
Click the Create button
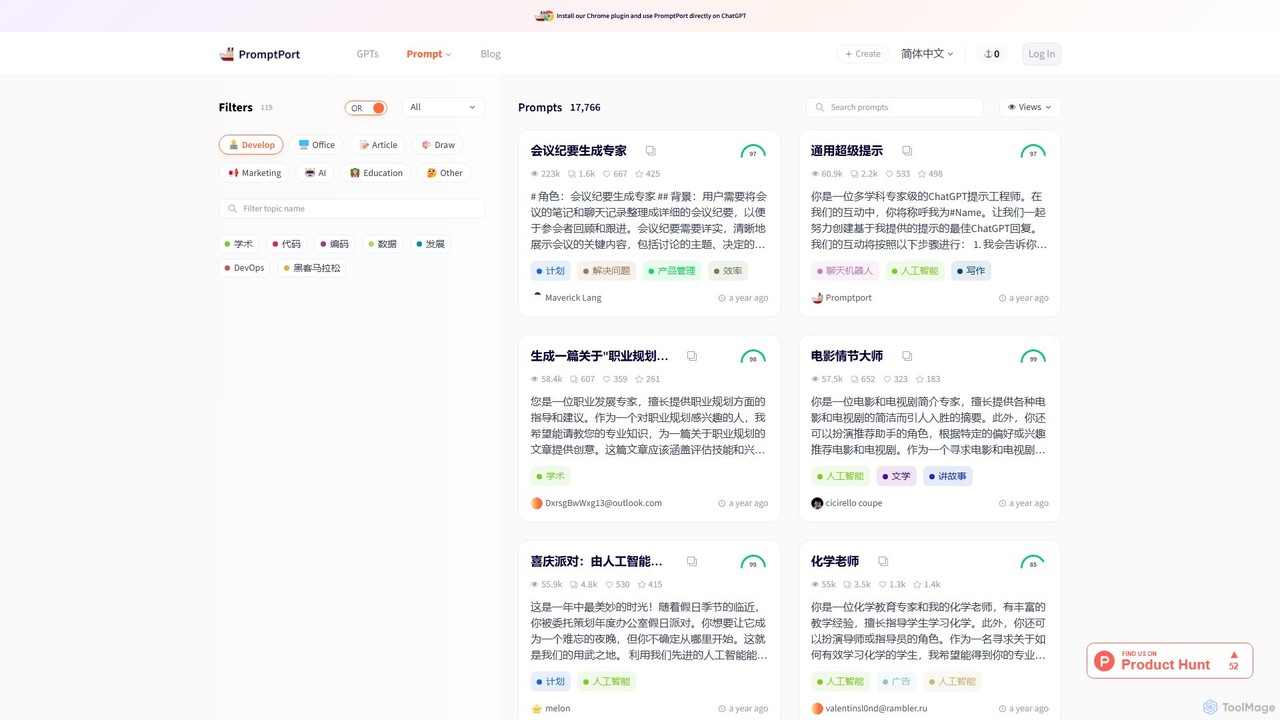point(863,54)
